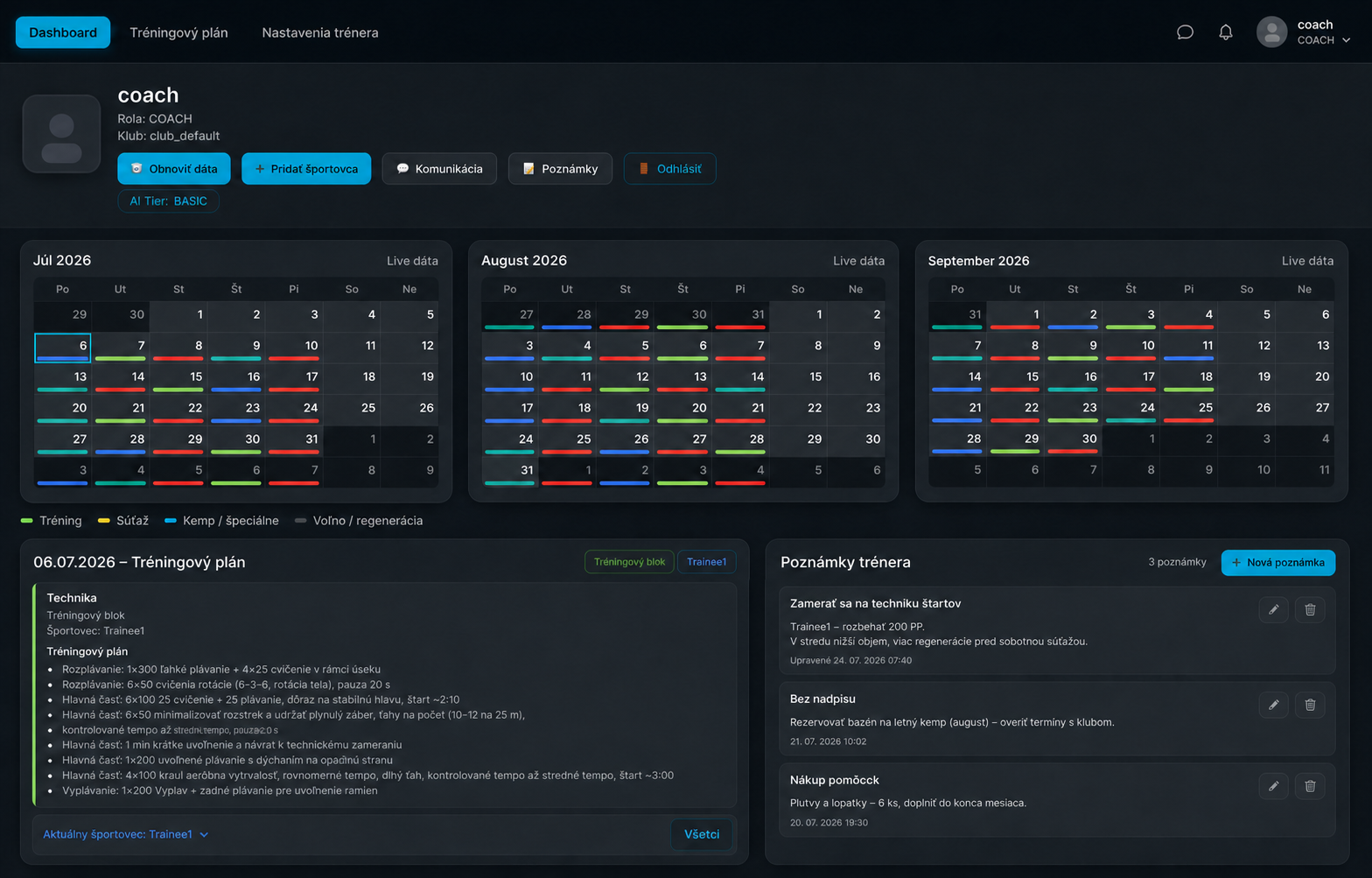Click the blue Kemp / špeciálne legend swatch
The width and height of the screenshot is (1372, 878).
[x=171, y=521]
